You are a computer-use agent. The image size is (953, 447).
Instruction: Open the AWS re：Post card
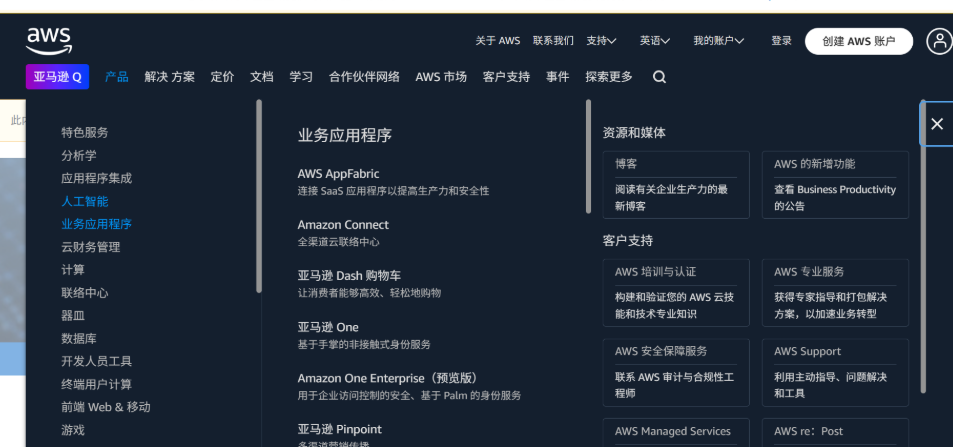(x=835, y=432)
